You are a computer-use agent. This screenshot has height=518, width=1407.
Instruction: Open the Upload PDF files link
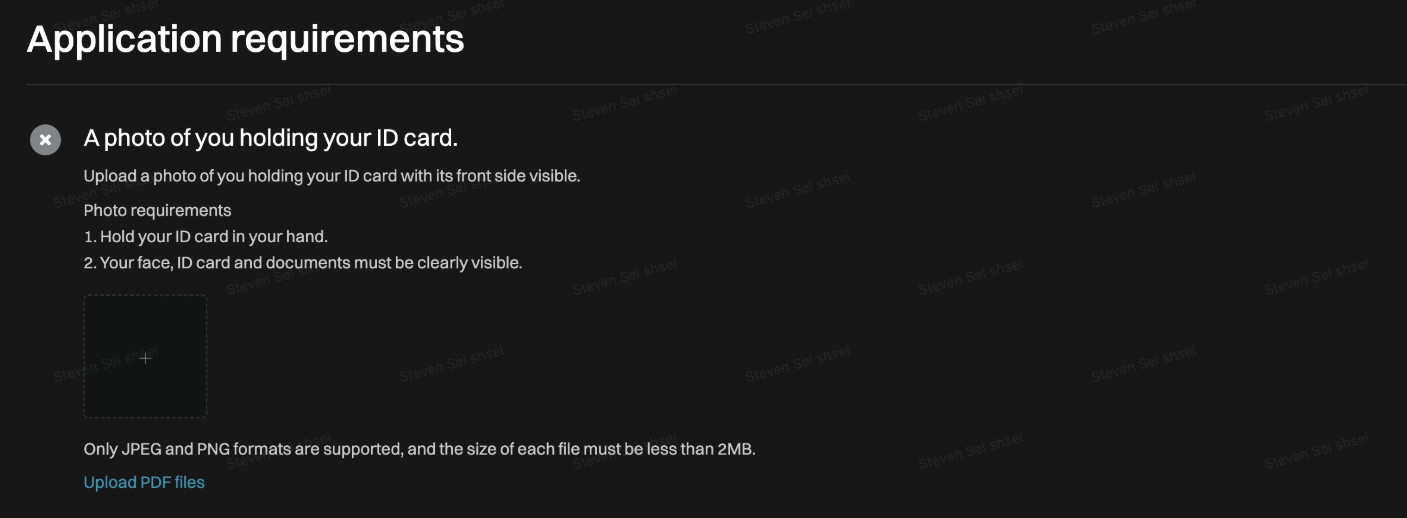pos(144,482)
